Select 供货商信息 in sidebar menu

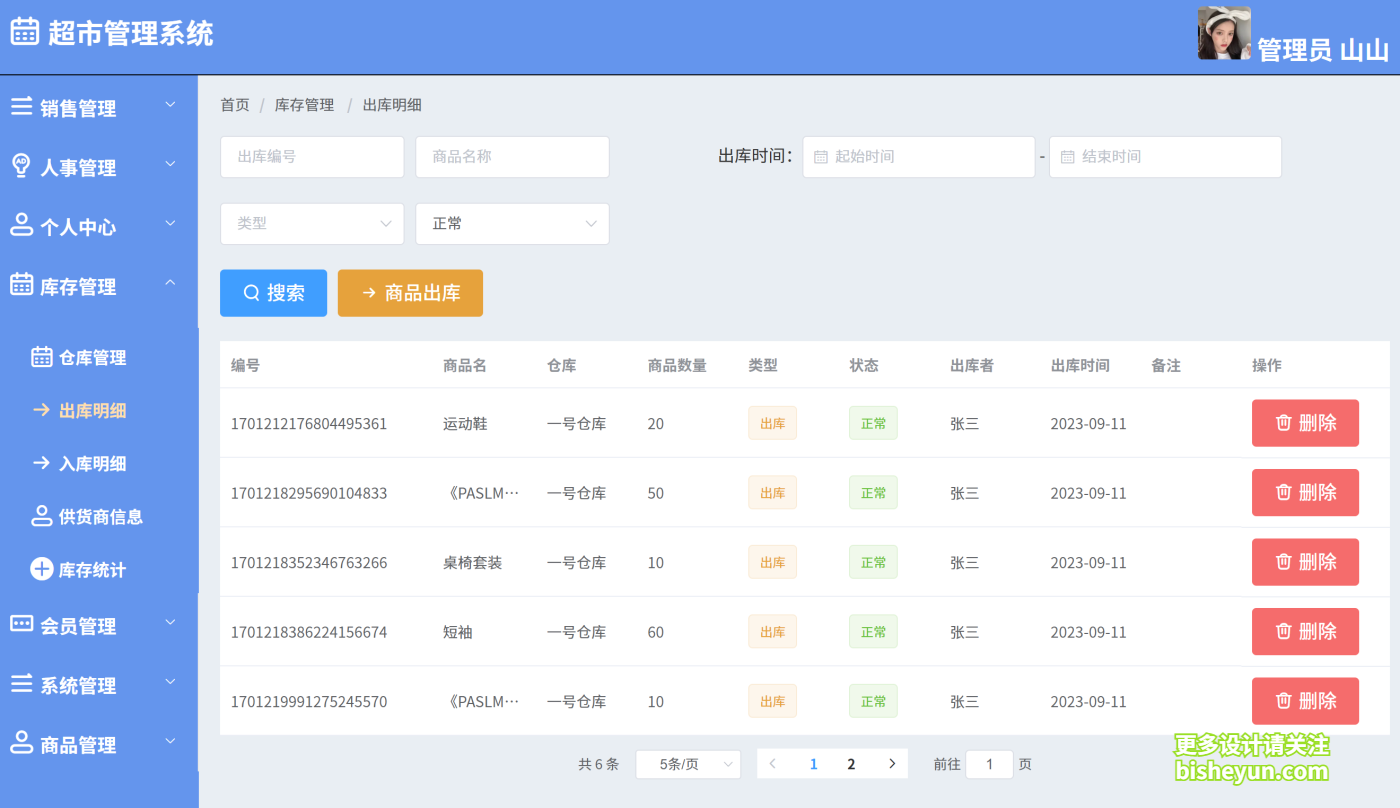click(x=101, y=517)
